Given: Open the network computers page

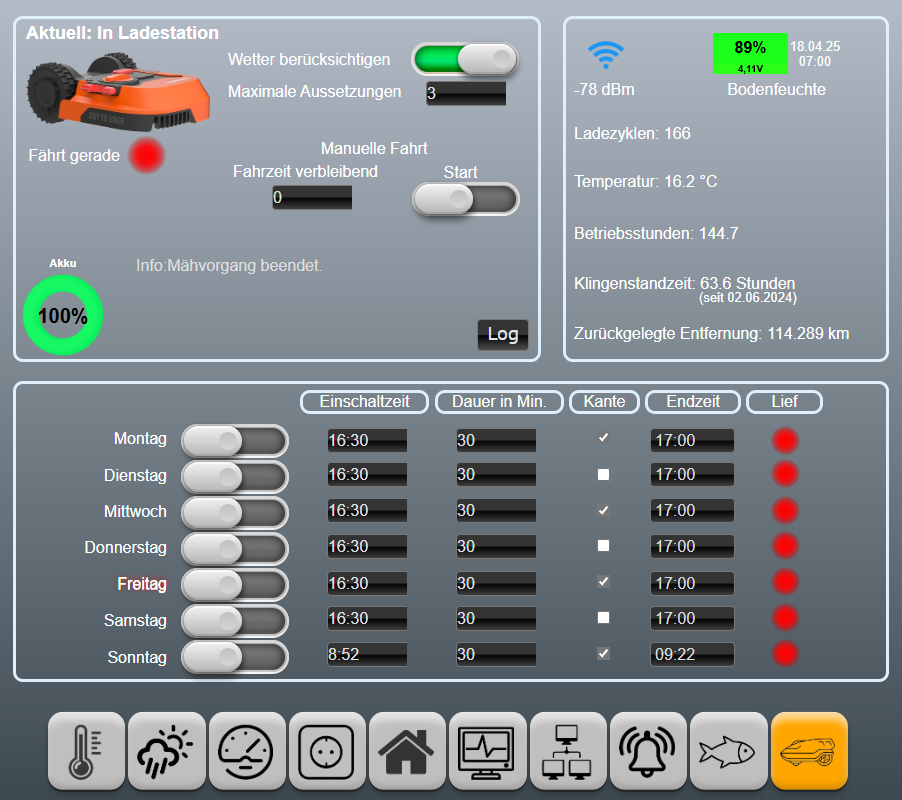Looking at the screenshot, I should point(568,751).
